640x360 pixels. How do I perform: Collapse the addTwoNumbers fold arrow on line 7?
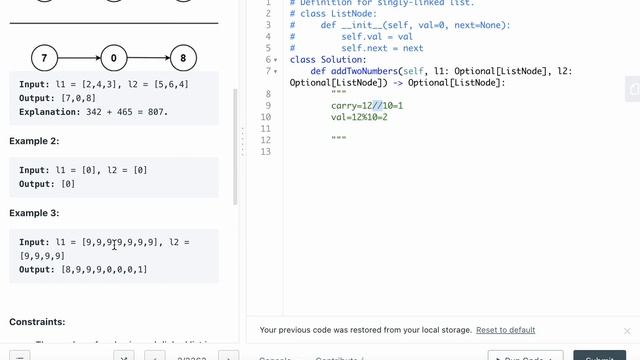276,71
